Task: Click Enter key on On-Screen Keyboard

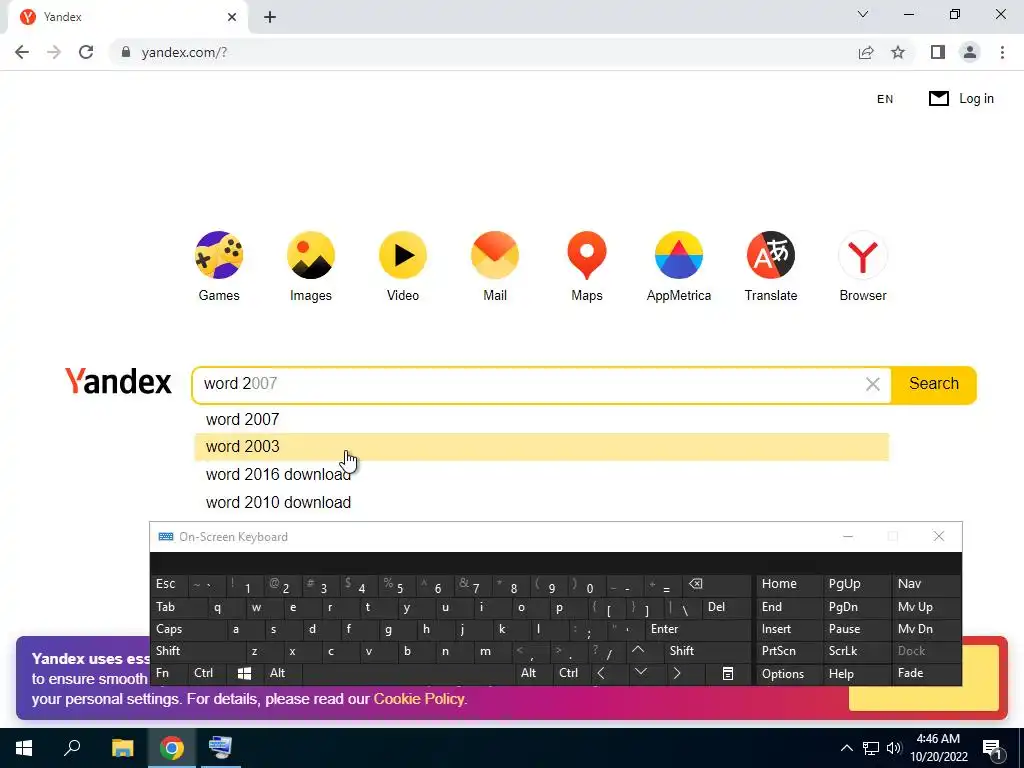Action: pyautogui.click(x=698, y=630)
